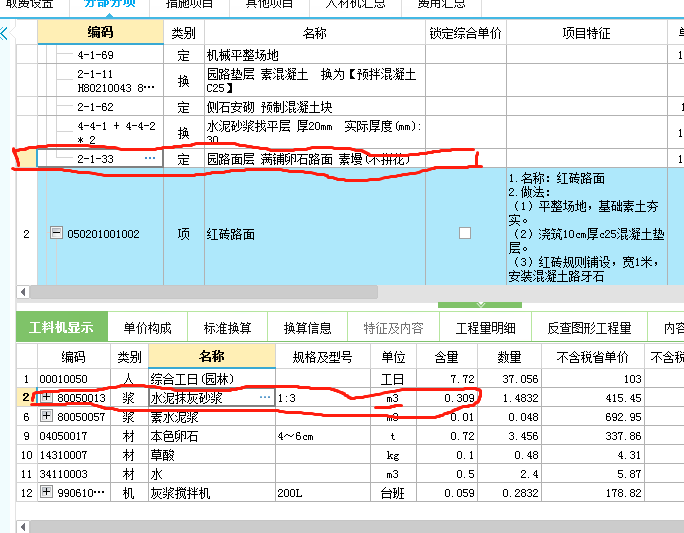Expand machine row 灰浆搅拌机
The image size is (684, 533).
(46, 492)
